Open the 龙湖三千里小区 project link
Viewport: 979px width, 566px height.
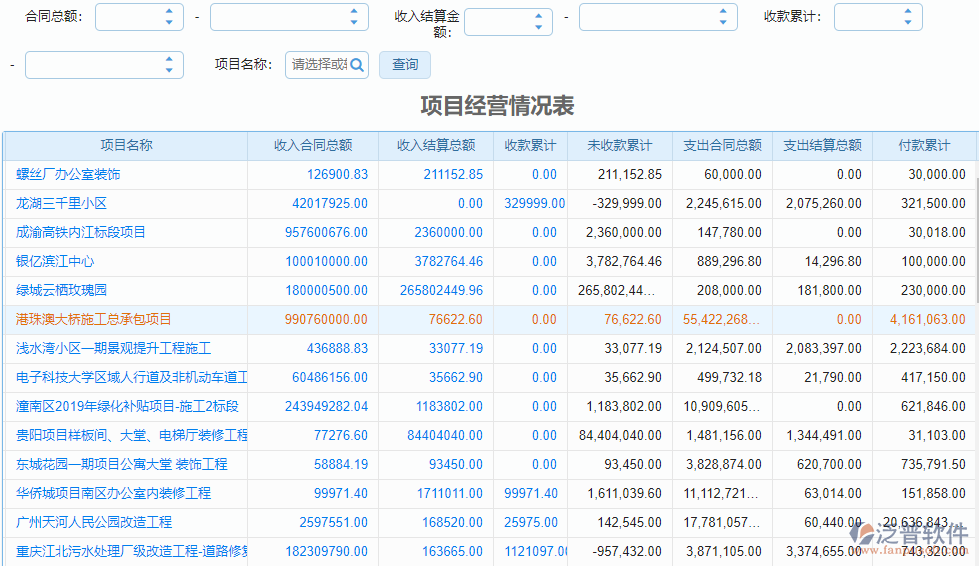point(61,204)
